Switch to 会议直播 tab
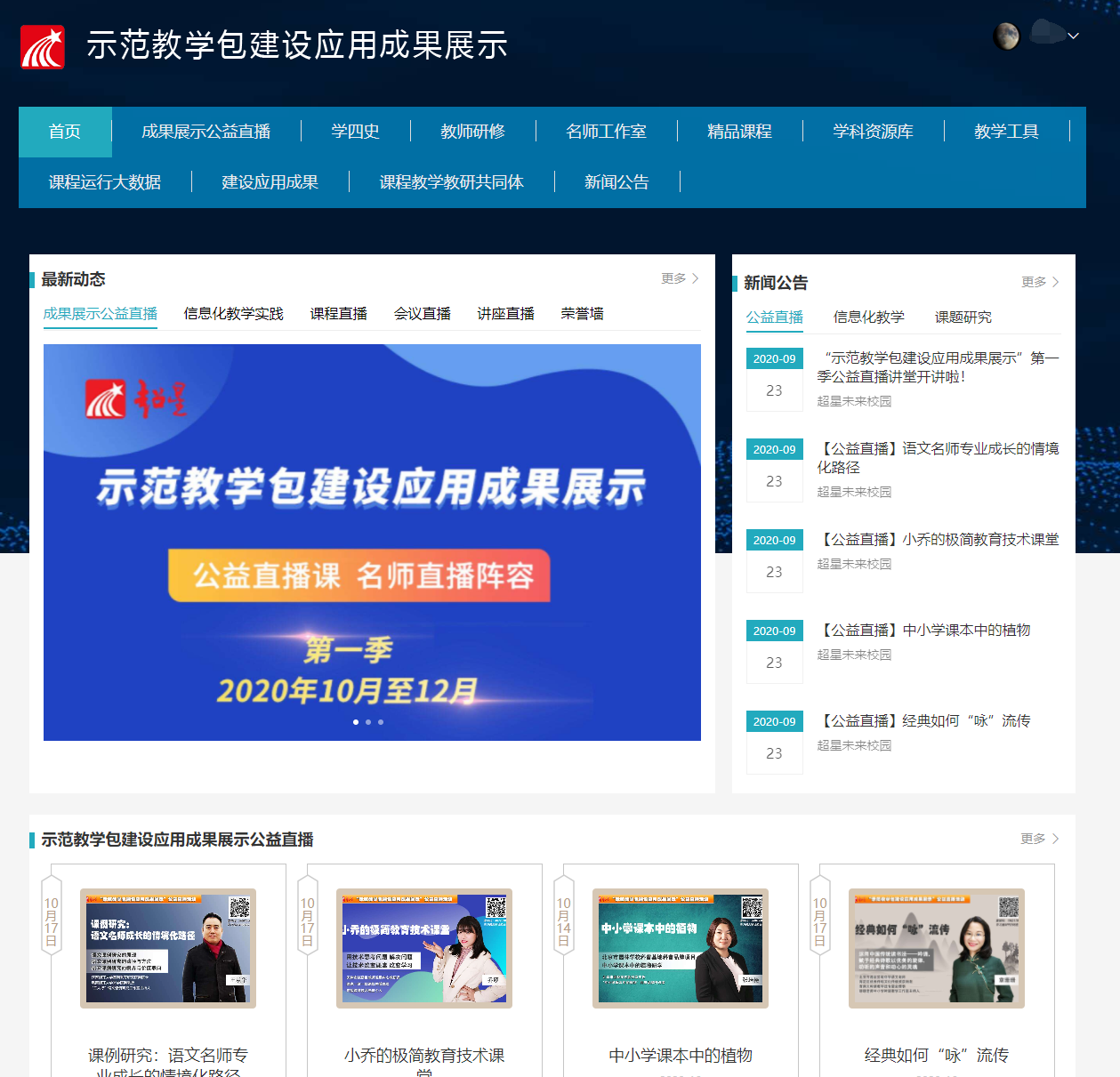1120x1077 pixels. [x=423, y=314]
